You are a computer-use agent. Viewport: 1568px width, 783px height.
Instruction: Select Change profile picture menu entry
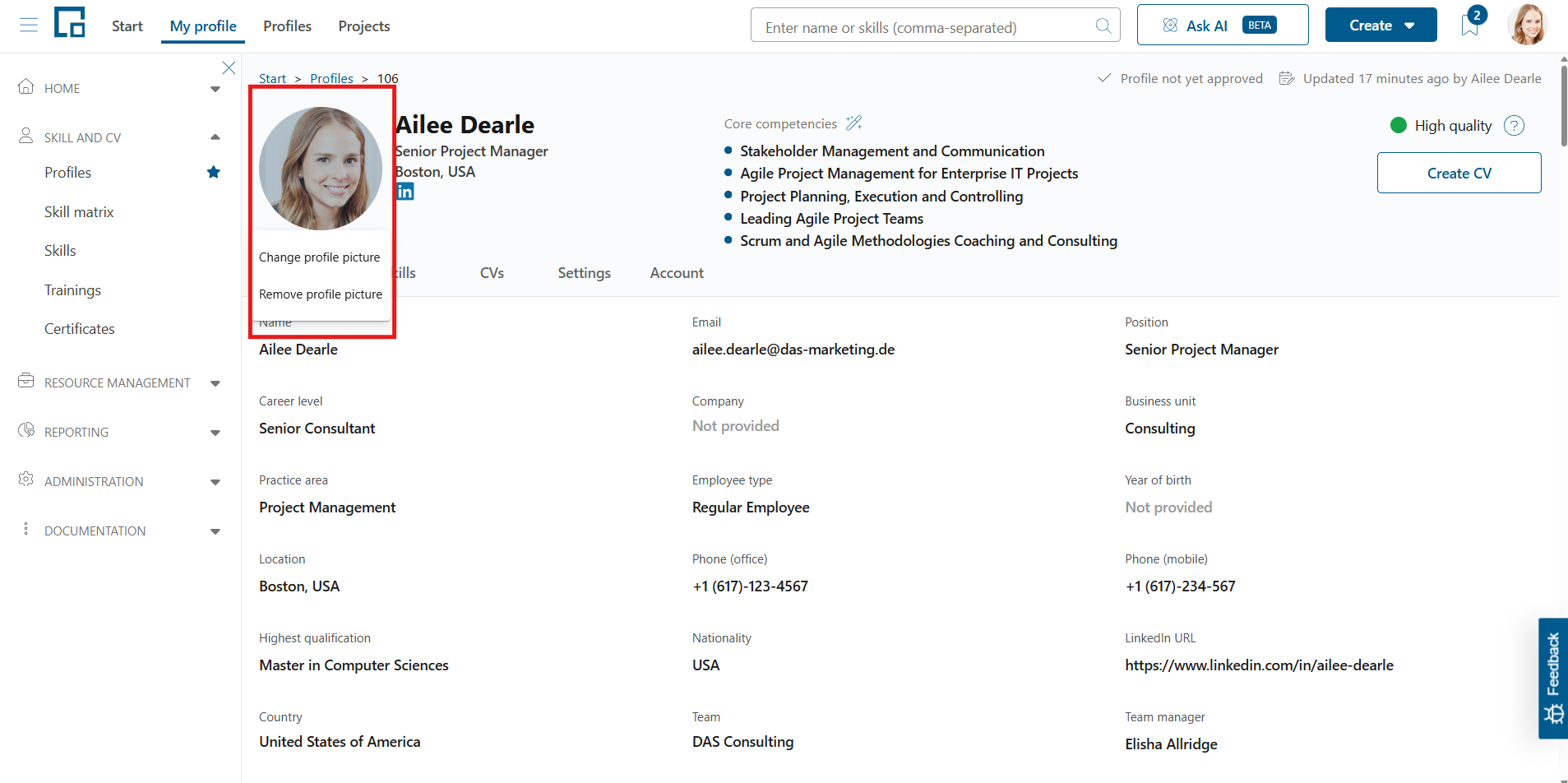(321, 257)
